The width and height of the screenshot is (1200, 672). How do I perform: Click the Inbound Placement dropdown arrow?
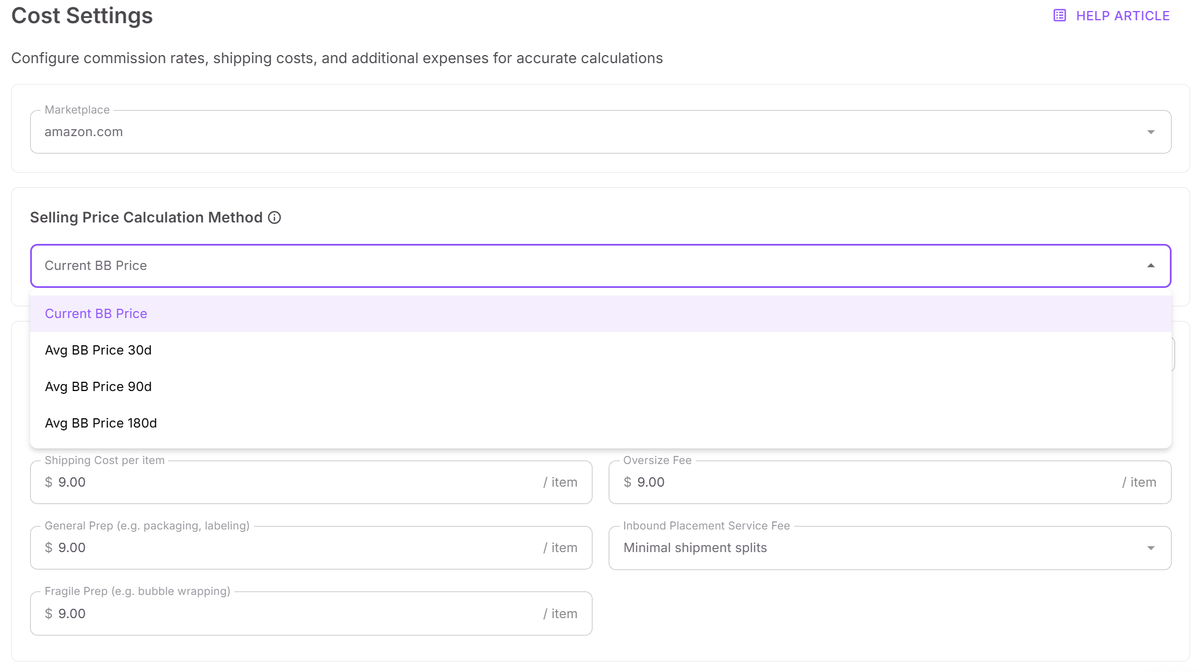[1151, 548]
